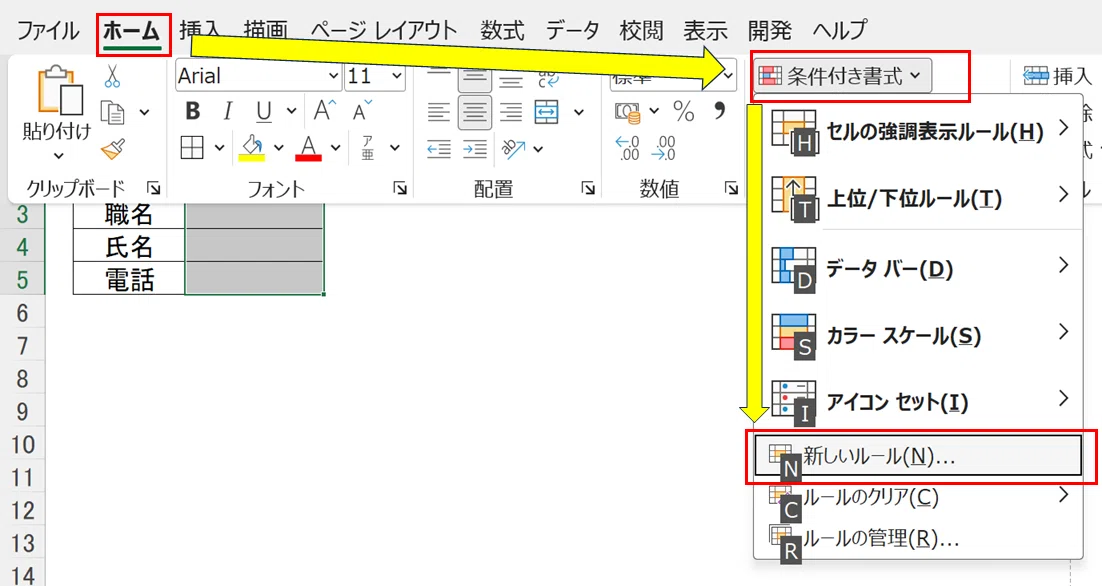
Task: Increase font size with larger A
Action: pos(325,111)
